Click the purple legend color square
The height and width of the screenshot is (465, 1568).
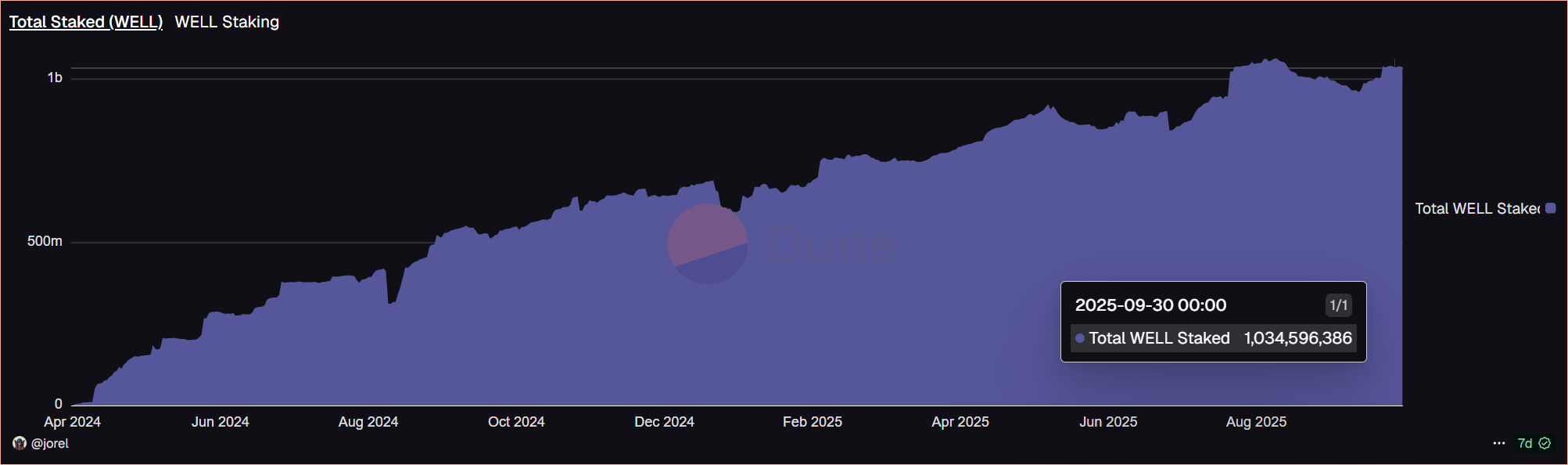pyautogui.click(x=1550, y=208)
